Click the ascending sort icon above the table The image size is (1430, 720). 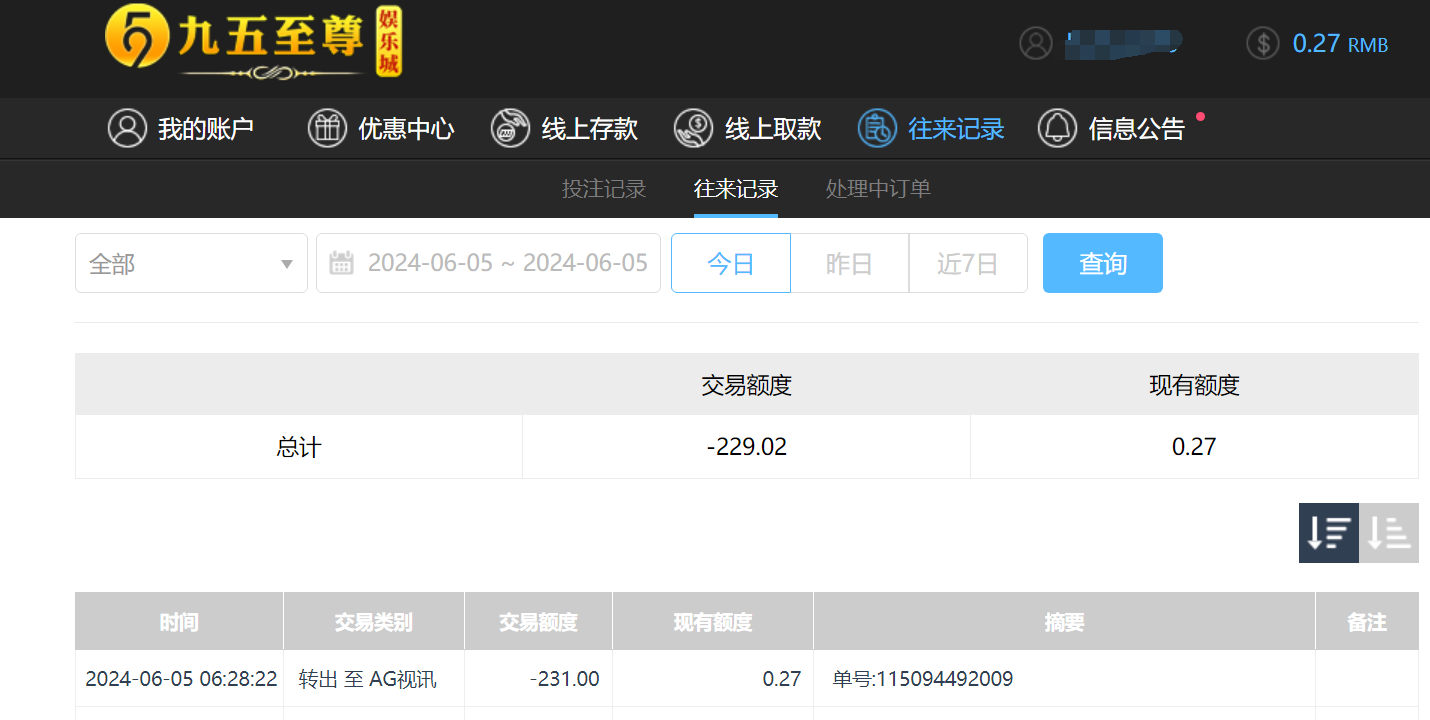click(x=1388, y=533)
